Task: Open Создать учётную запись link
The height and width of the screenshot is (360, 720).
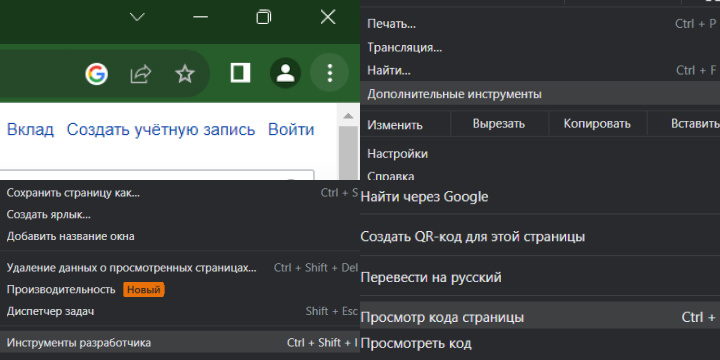Action: 161,130
